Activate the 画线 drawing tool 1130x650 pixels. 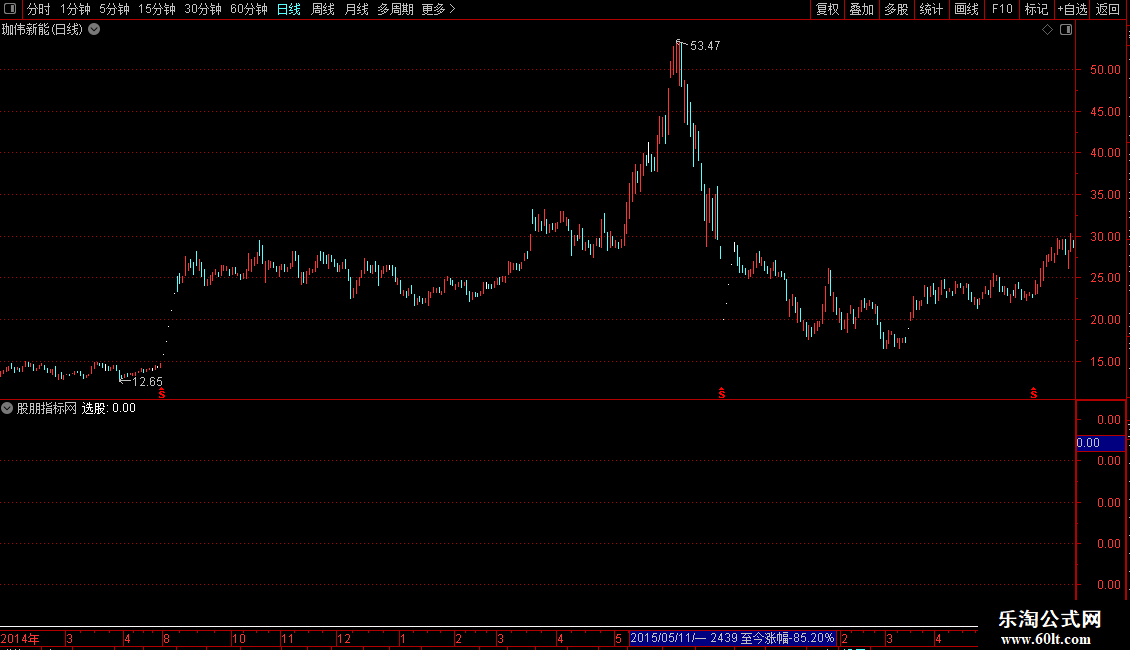coord(966,9)
